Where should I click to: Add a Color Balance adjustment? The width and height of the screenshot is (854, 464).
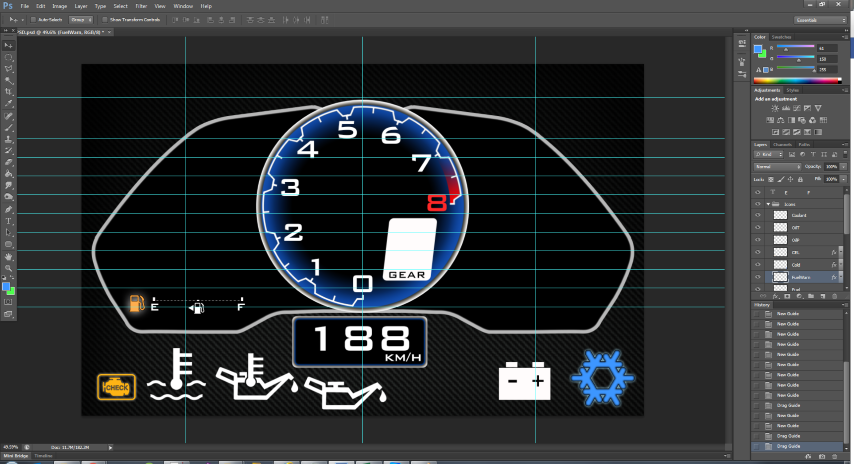(780, 120)
